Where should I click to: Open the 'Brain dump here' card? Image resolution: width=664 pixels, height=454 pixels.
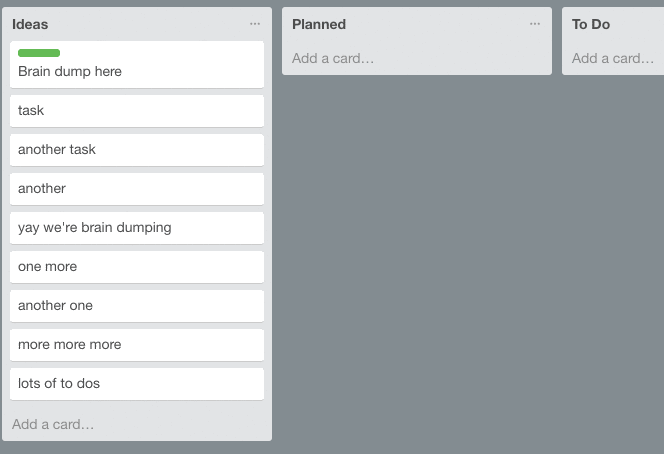click(x=137, y=65)
